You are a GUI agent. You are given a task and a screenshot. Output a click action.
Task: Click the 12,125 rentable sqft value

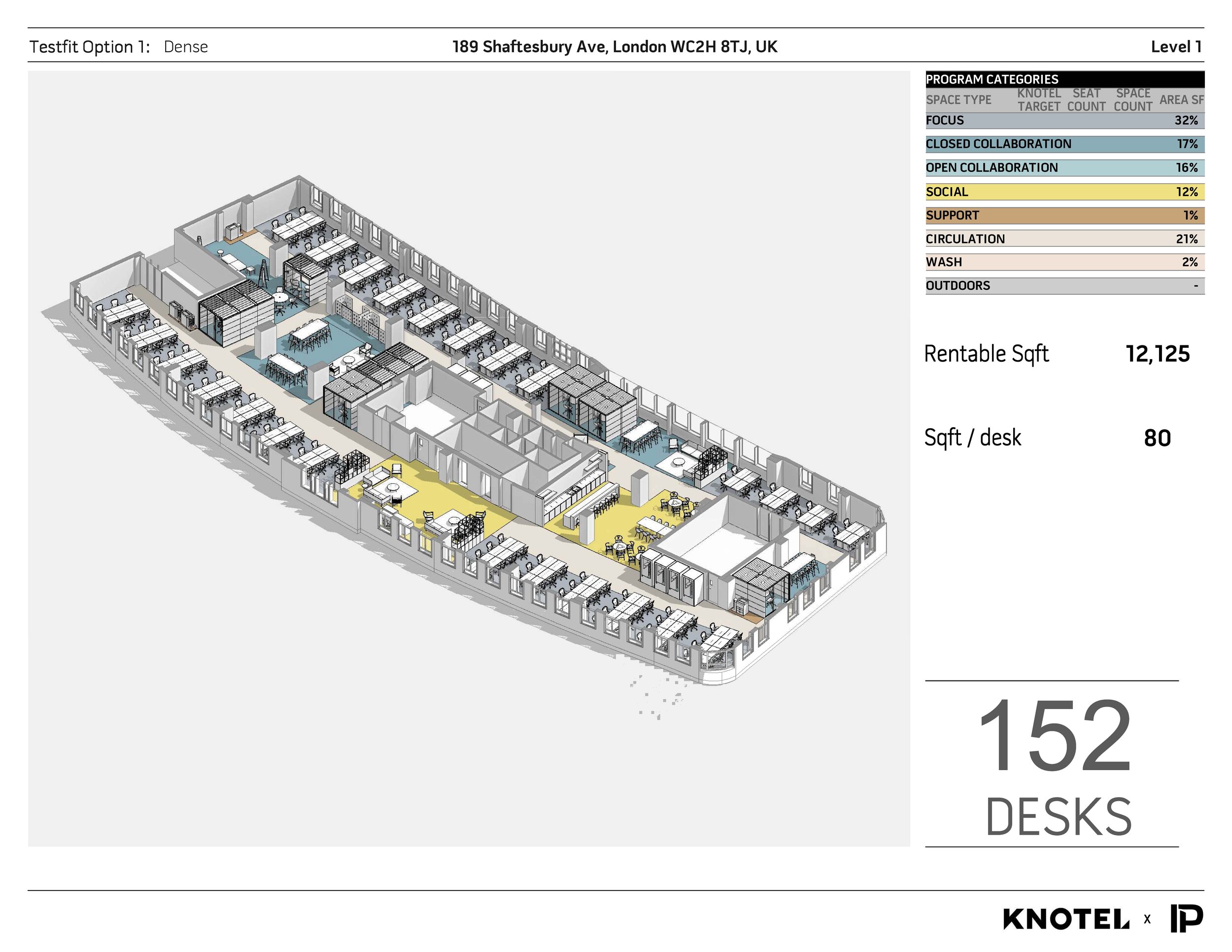point(1158,354)
